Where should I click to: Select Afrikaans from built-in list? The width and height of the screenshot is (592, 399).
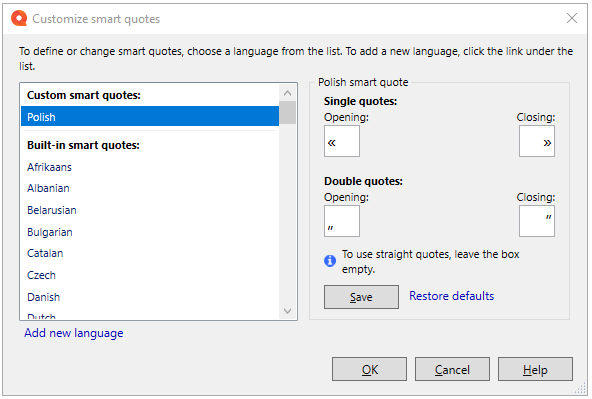tap(49, 167)
